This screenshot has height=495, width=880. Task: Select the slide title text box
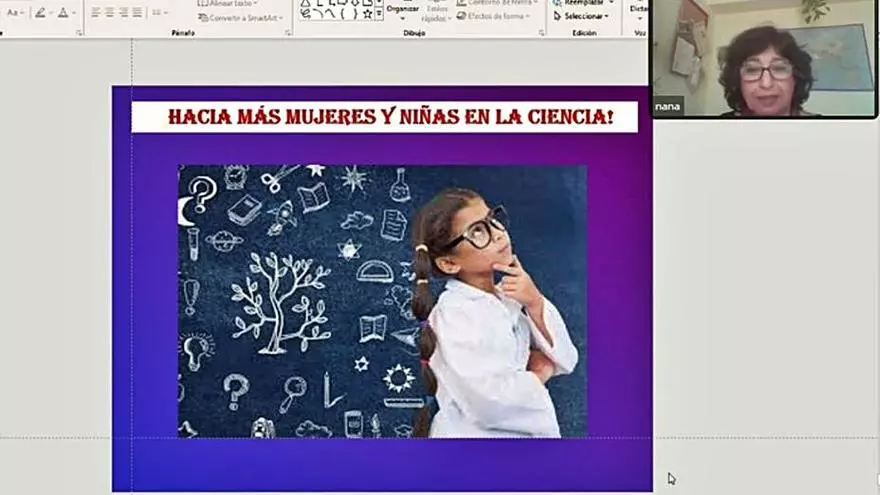point(384,117)
